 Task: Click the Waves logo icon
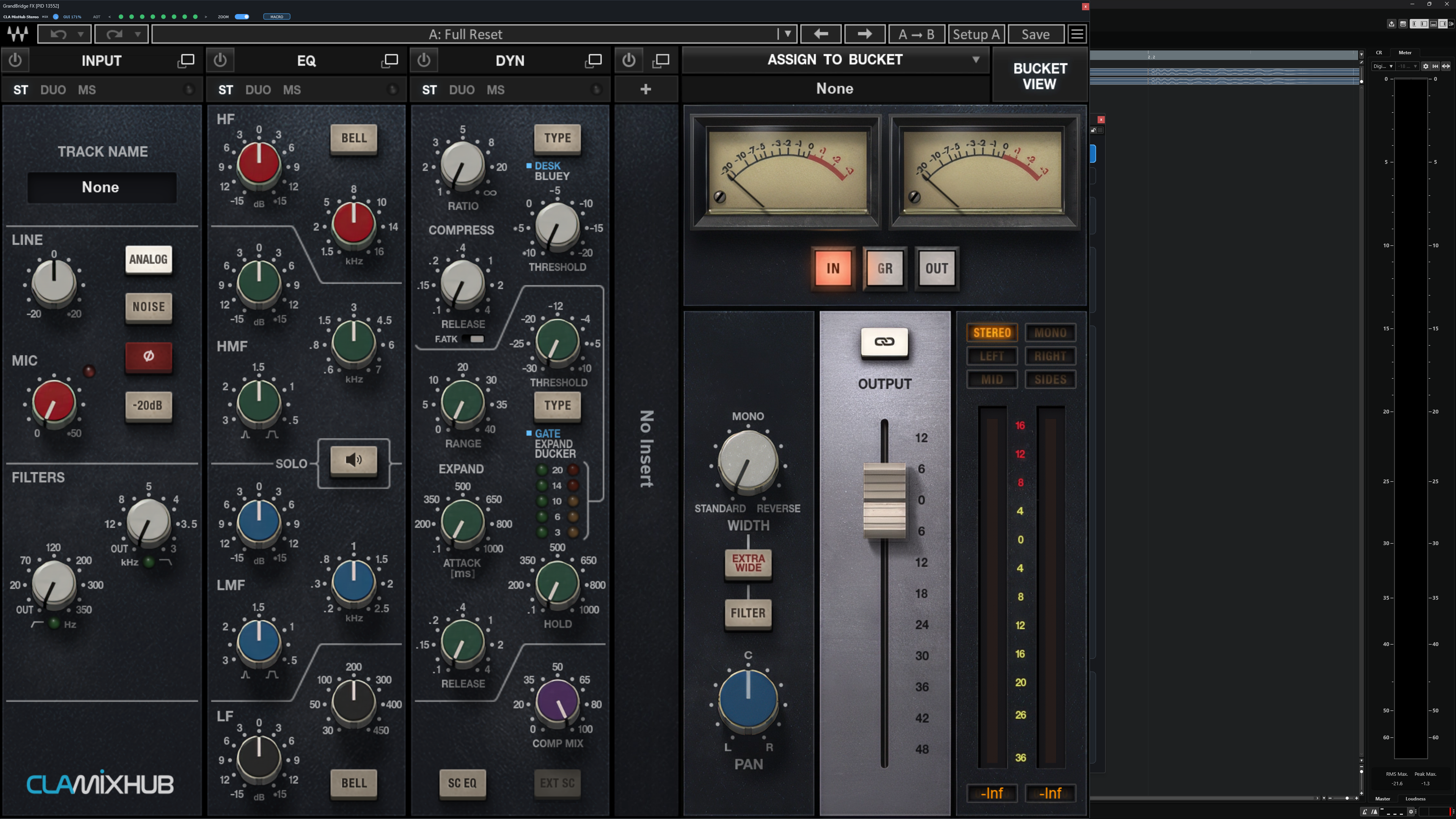17,34
